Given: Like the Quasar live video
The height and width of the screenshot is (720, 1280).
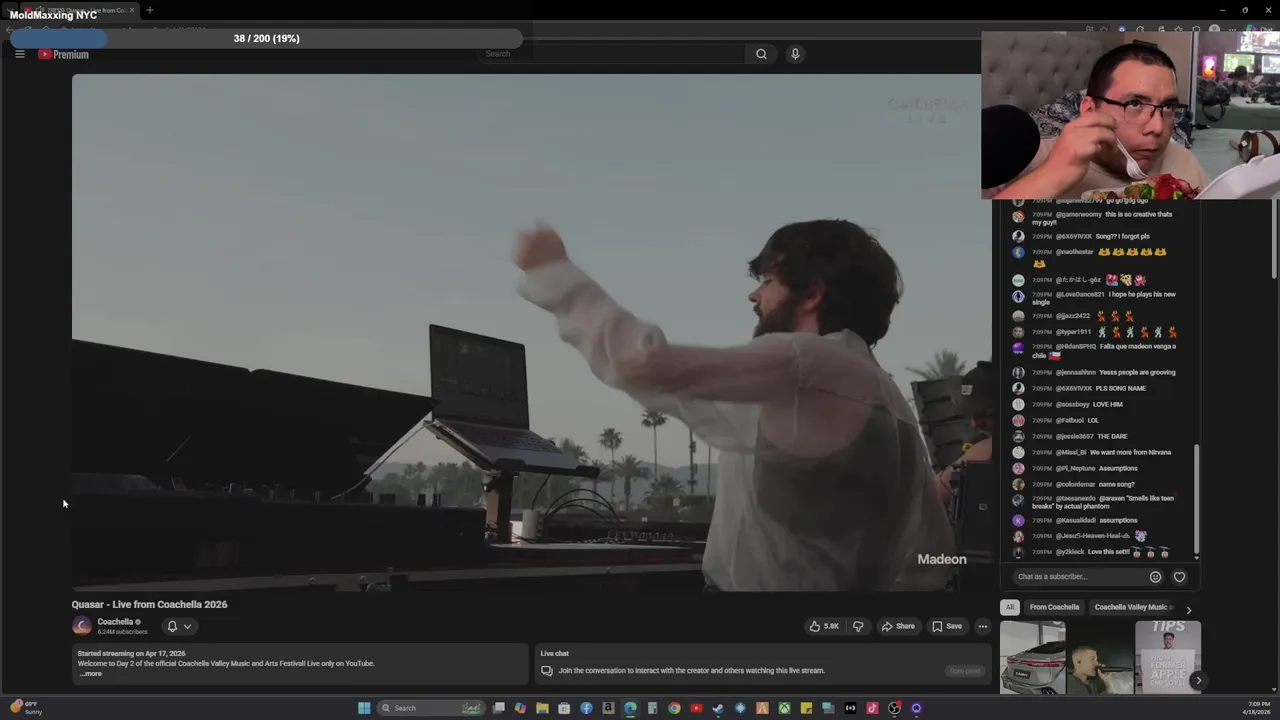Looking at the screenshot, I should (x=824, y=626).
